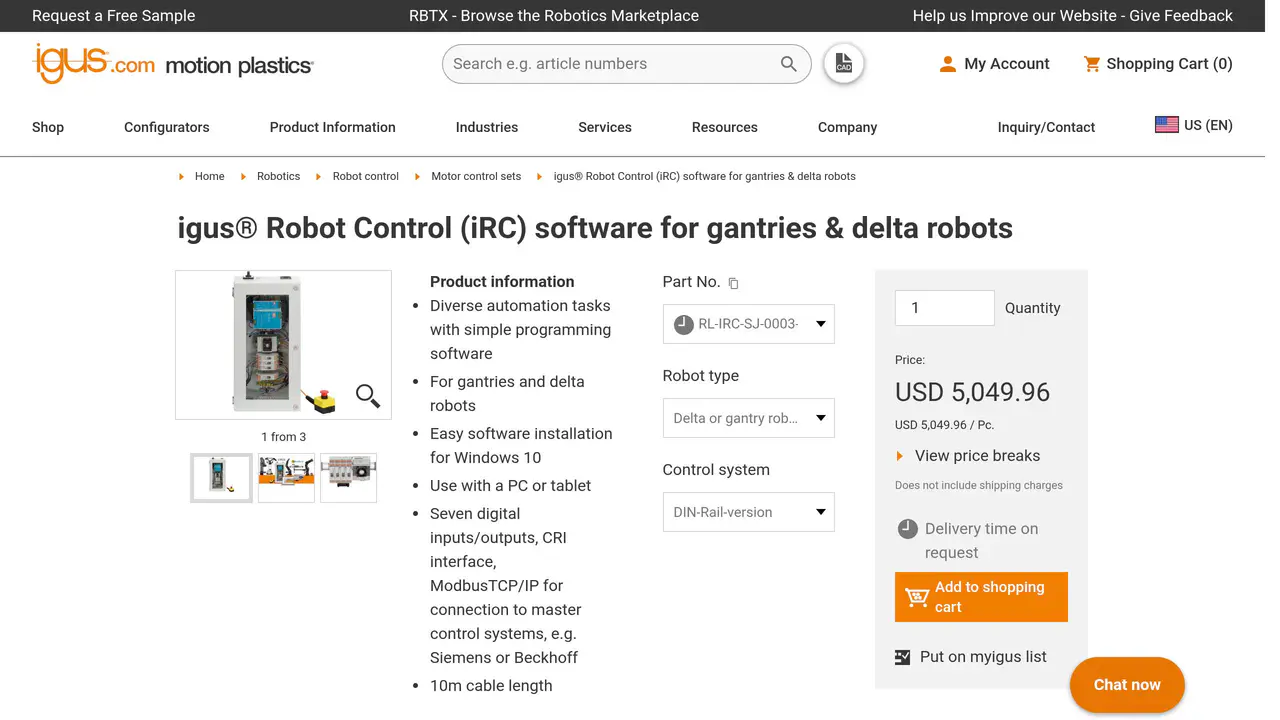This screenshot has height=720, width=1280.
Task: Open the CAD file icon button
Action: (x=844, y=64)
